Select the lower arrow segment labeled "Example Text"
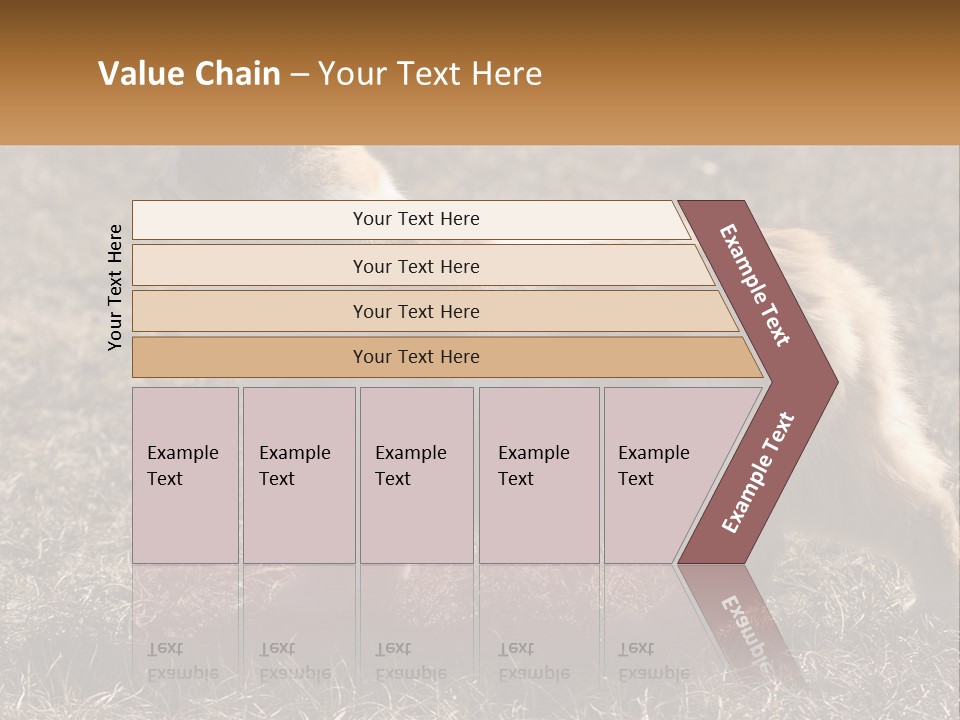This screenshot has height=720, width=960. tap(758, 472)
